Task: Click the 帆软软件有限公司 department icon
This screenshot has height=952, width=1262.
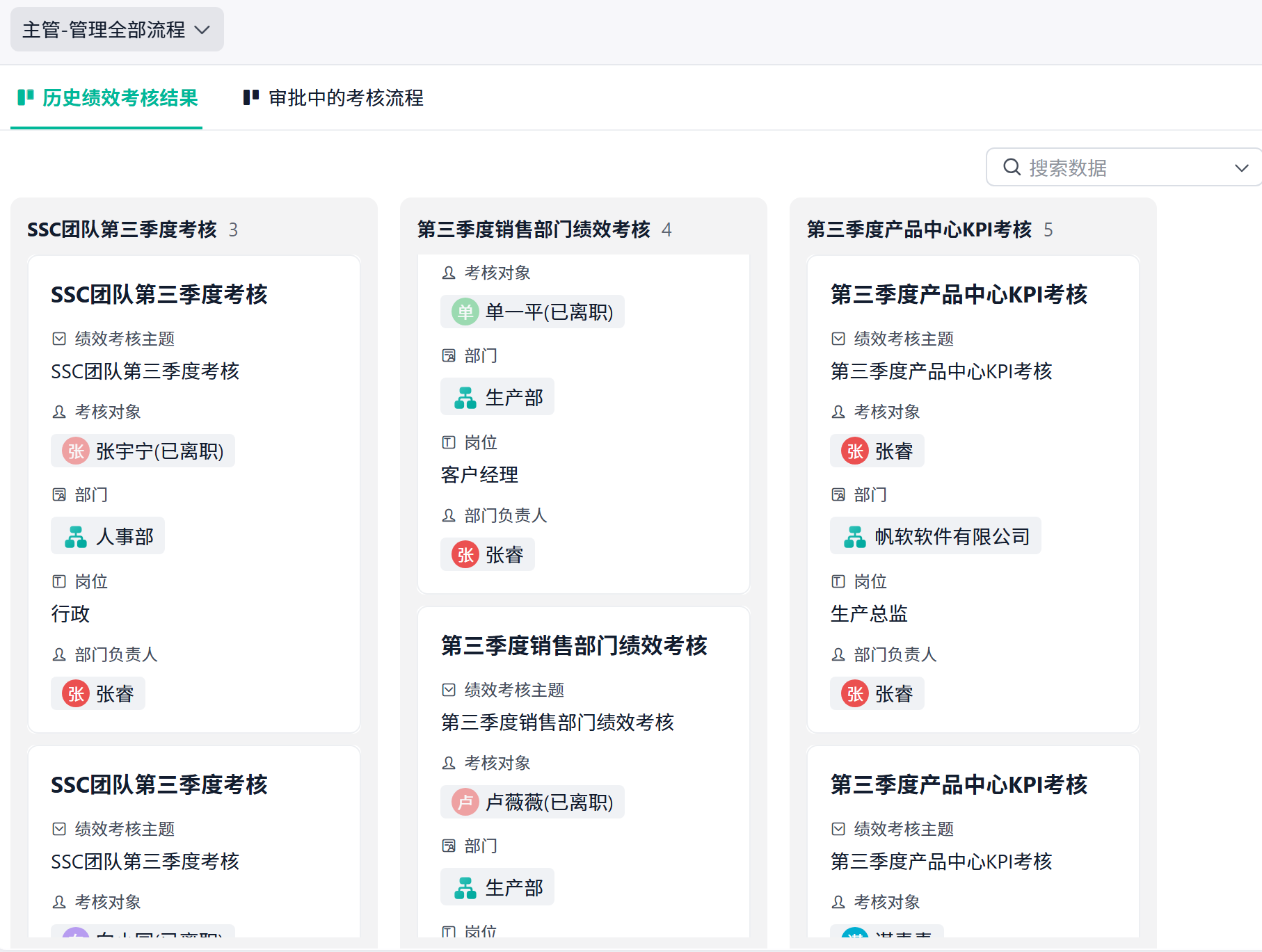Action: click(x=855, y=536)
